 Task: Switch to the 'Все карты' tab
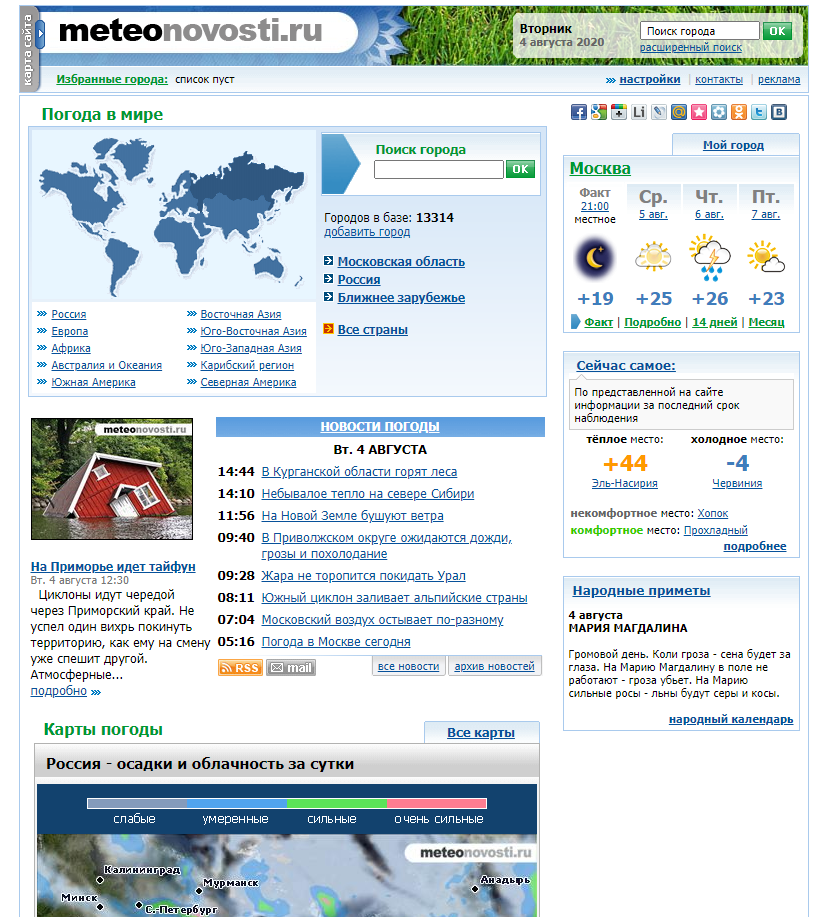click(481, 733)
